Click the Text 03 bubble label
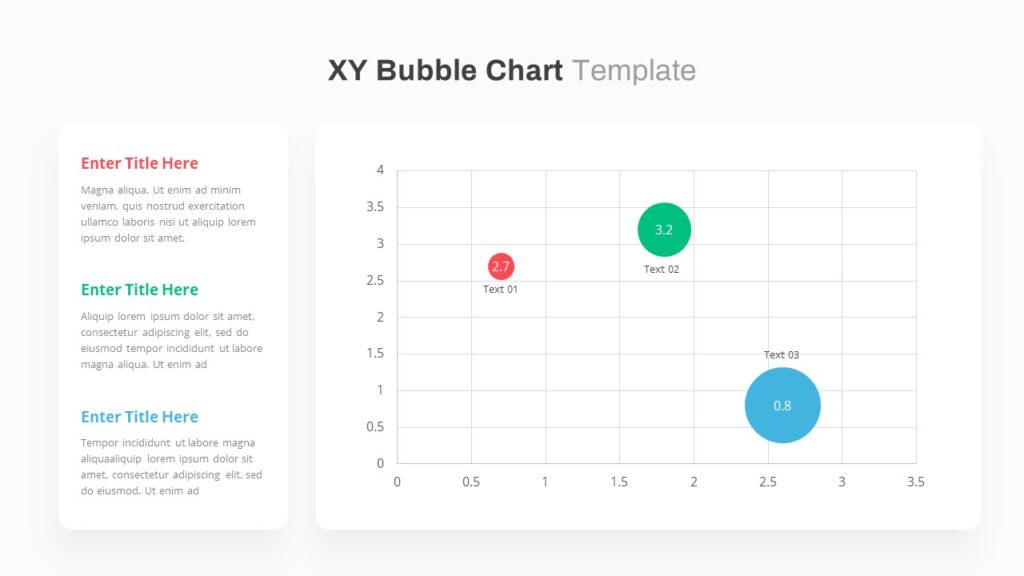Image resolution: width=1024 pixels, height=576 pixels. point(782,355)
